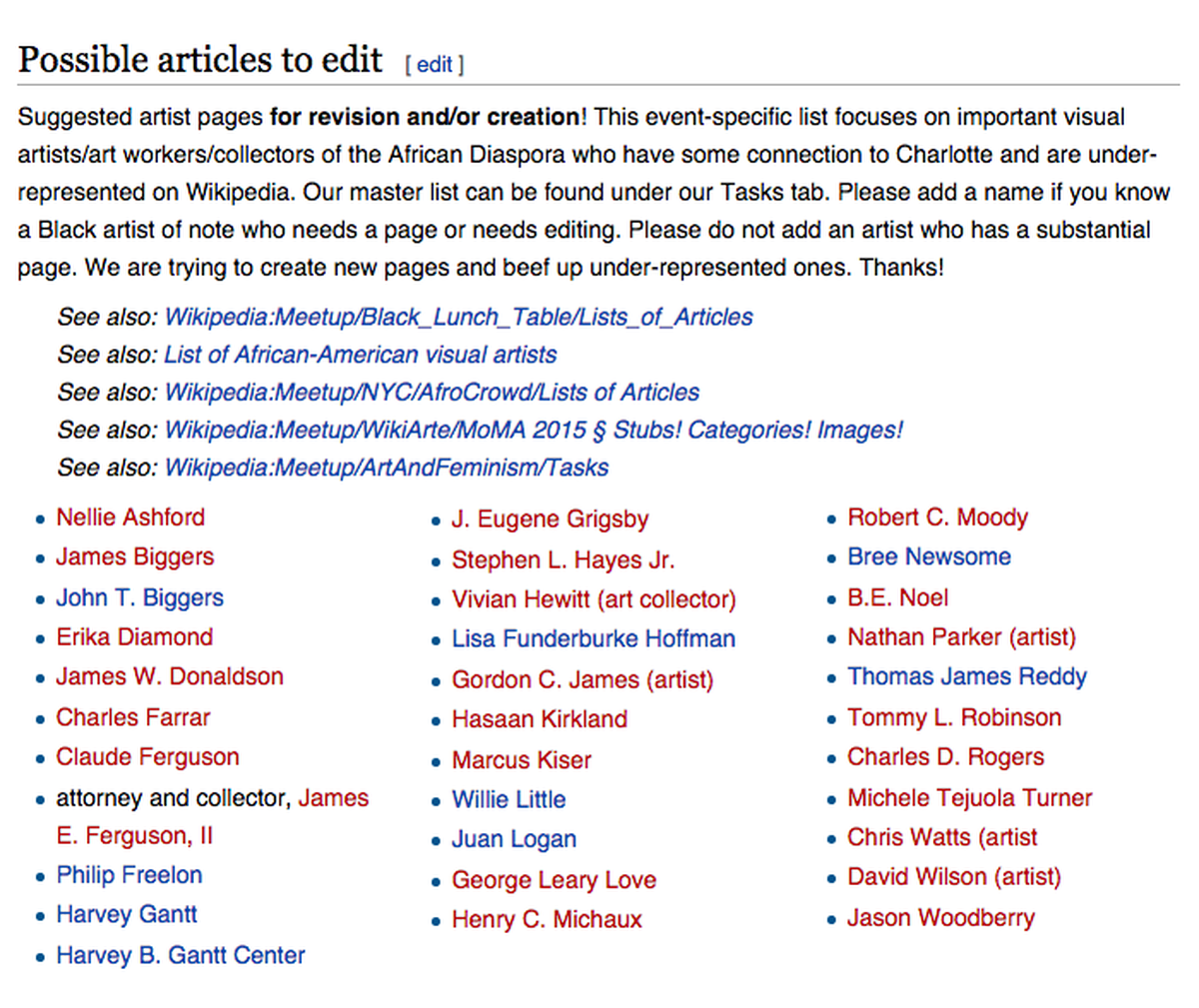Click the Charles D. Rogers link

(x=945, y=757)
